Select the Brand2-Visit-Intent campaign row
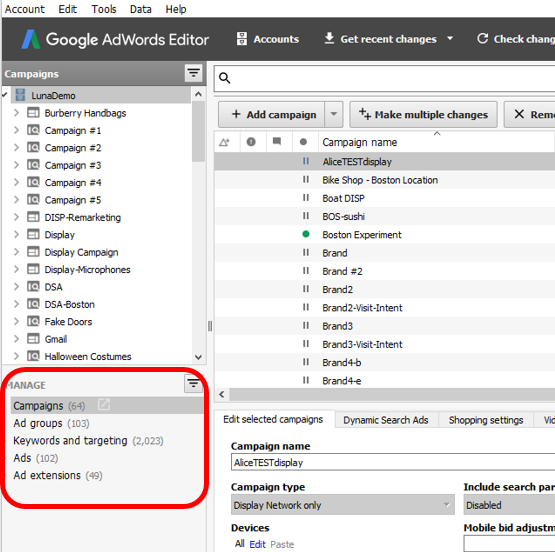This screenshot has height=552, width=555. pyautogui.click(x=385, y=307)
